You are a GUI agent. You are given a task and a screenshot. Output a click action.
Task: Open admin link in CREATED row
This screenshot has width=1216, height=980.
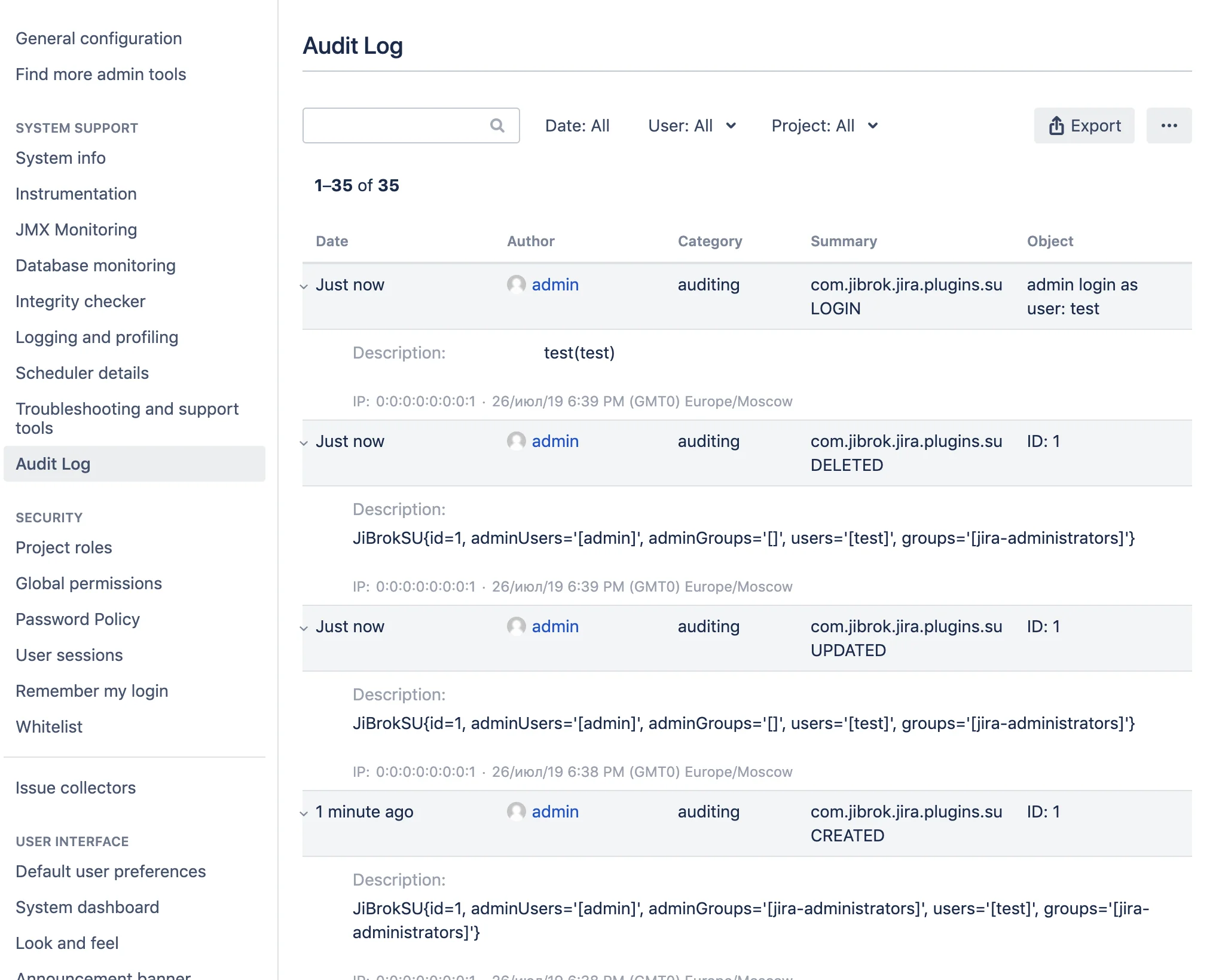(x=555, y=811)
